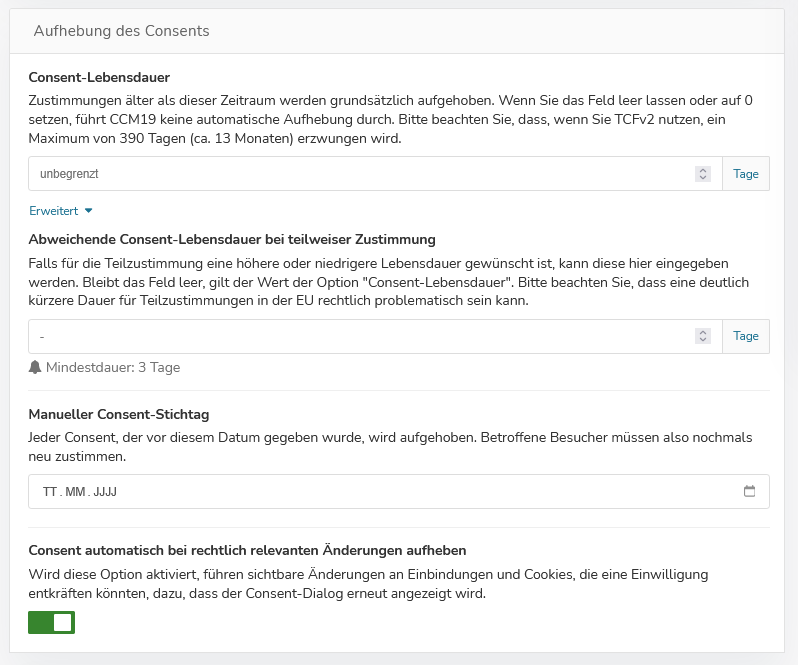Select the MM month segment of the date
Screen dimensions: 798x665
point(75,492)
